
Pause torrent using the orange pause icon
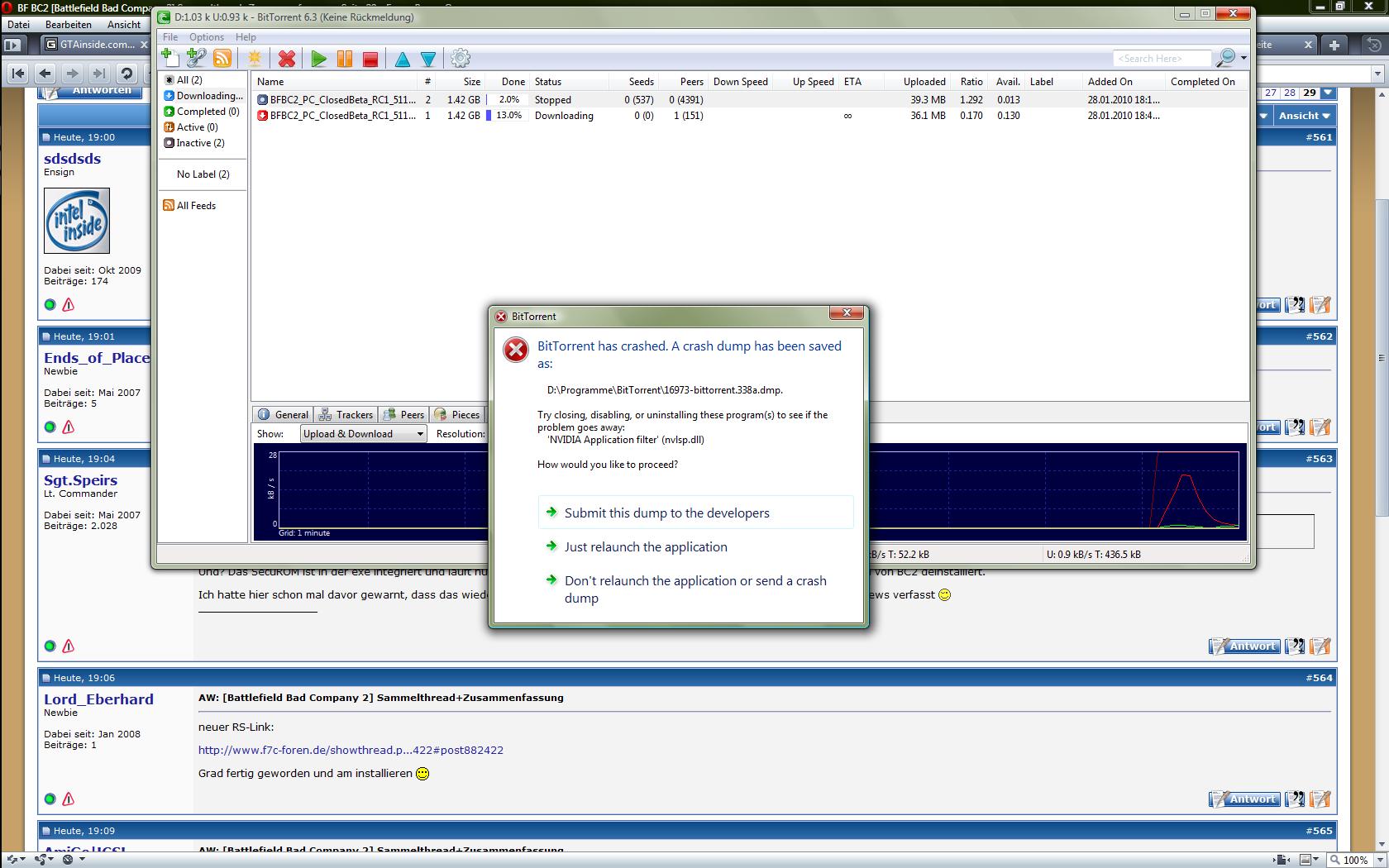tap(345, 58)
